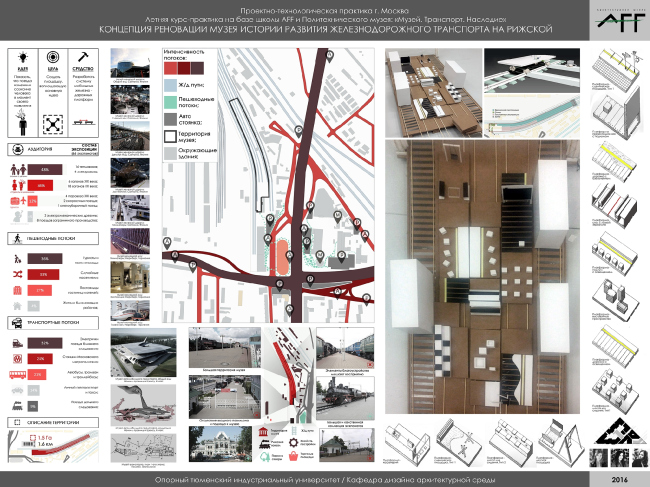Click the Транспортные потоки section header
This screenshot has width=650, height=487.
(51, 323)
